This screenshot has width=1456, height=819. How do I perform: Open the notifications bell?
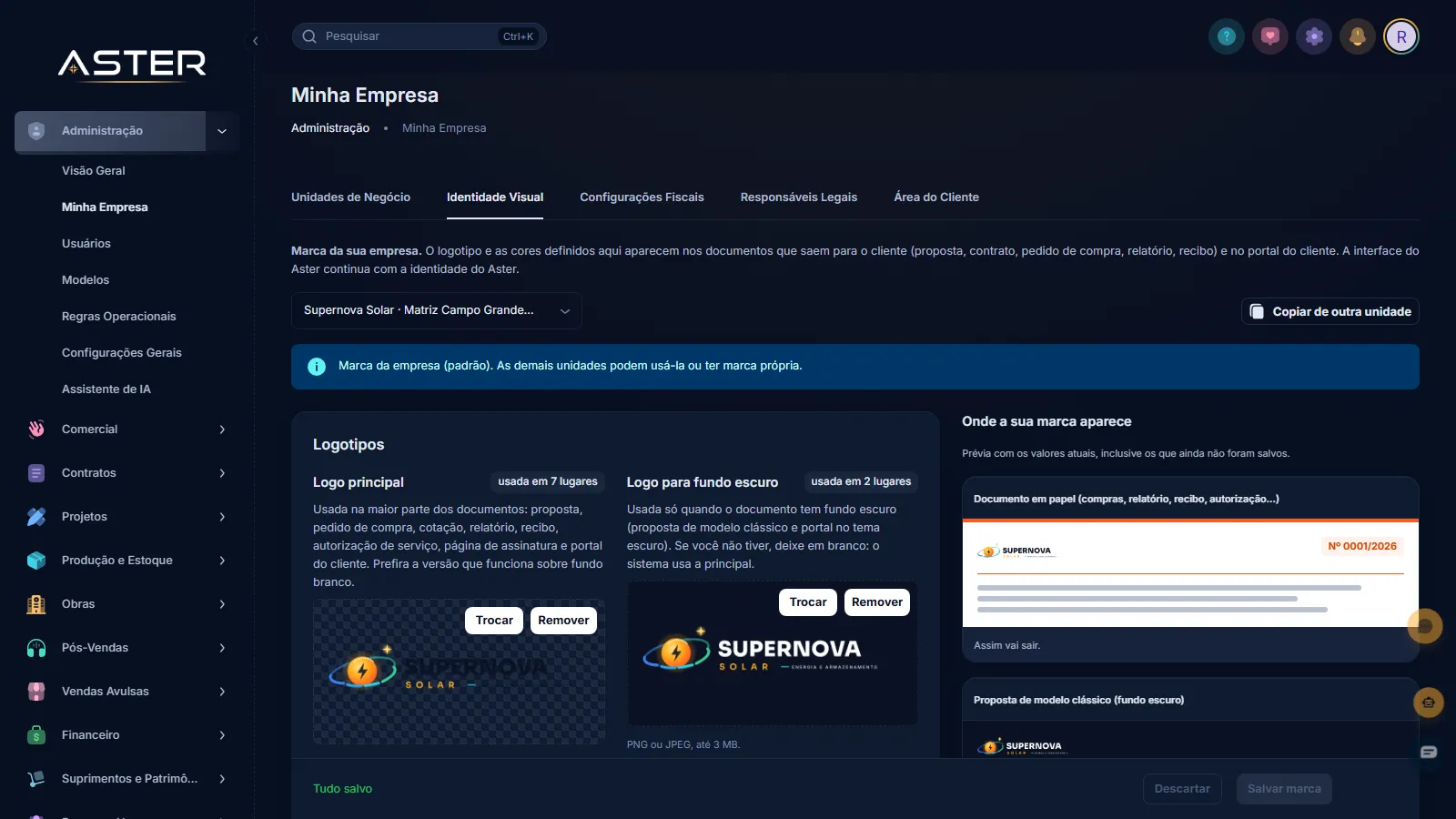[1358, 36]
